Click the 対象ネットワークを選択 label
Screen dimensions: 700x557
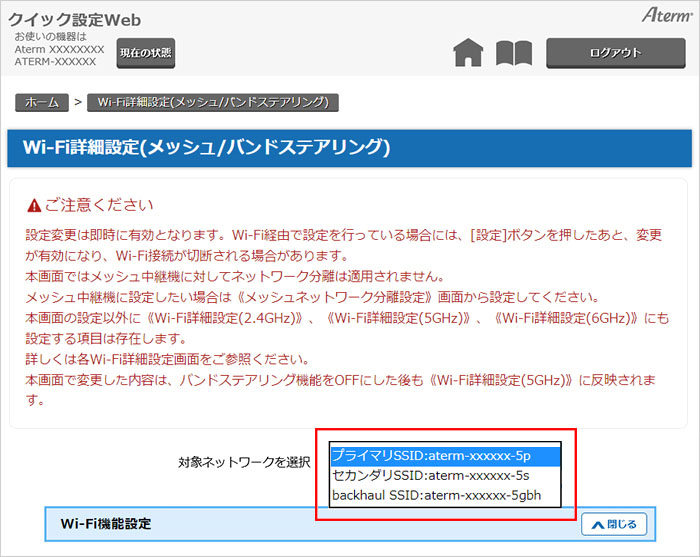(244, 462)
